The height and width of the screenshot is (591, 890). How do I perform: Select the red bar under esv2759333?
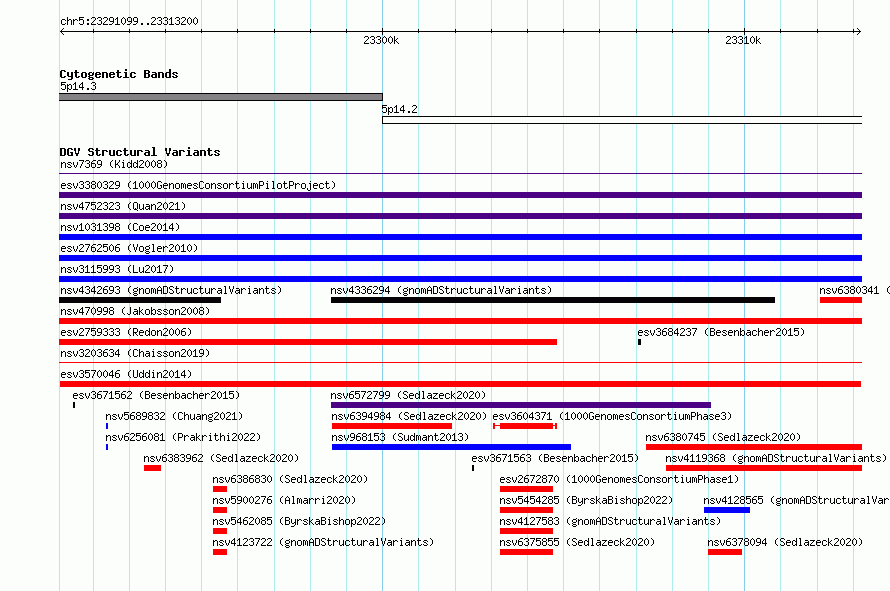tap(308, 342)
